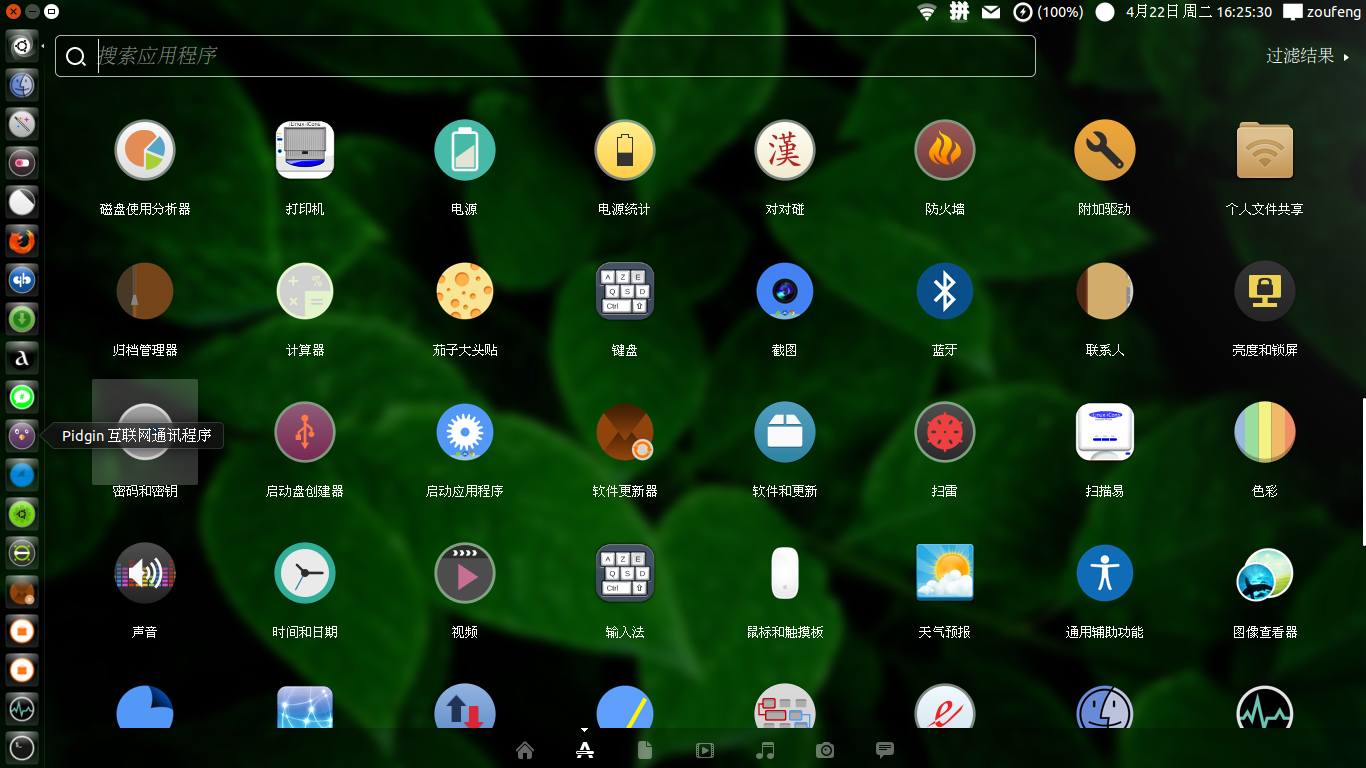1366x768 pixels.
Task: Open 亮度和锁屏 brightness and lock
Action: (1265, 291)
